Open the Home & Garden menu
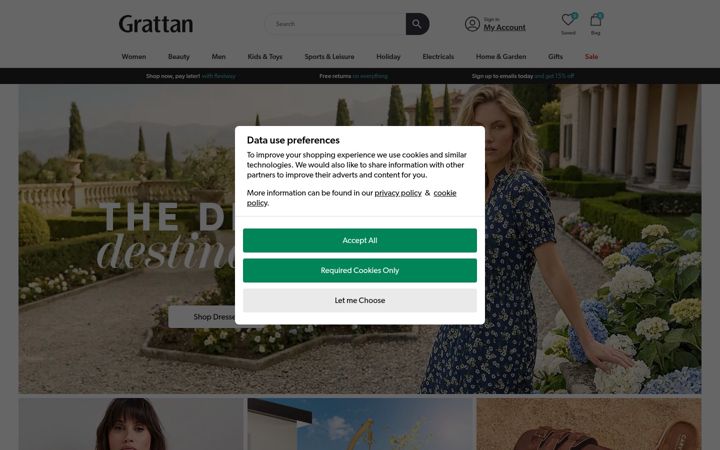The width and height of the screenshot is (720, 450). coord(501,56)
